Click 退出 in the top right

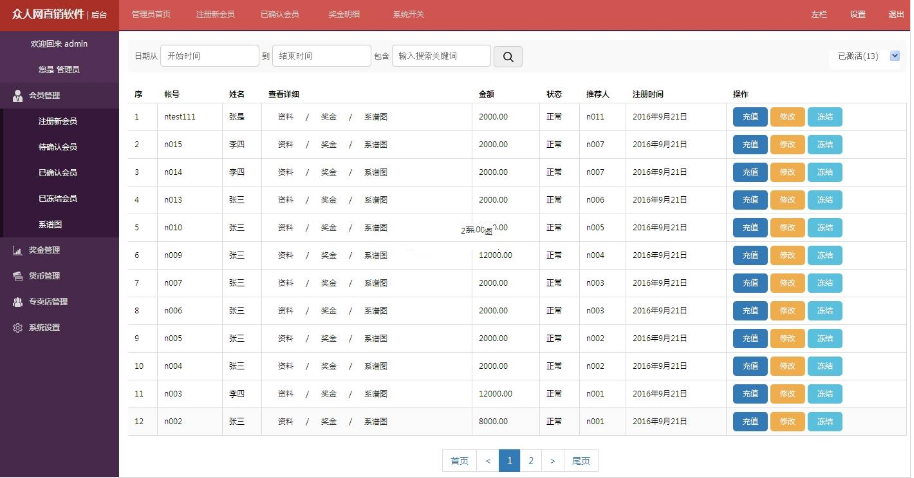[x=896, y=15]
